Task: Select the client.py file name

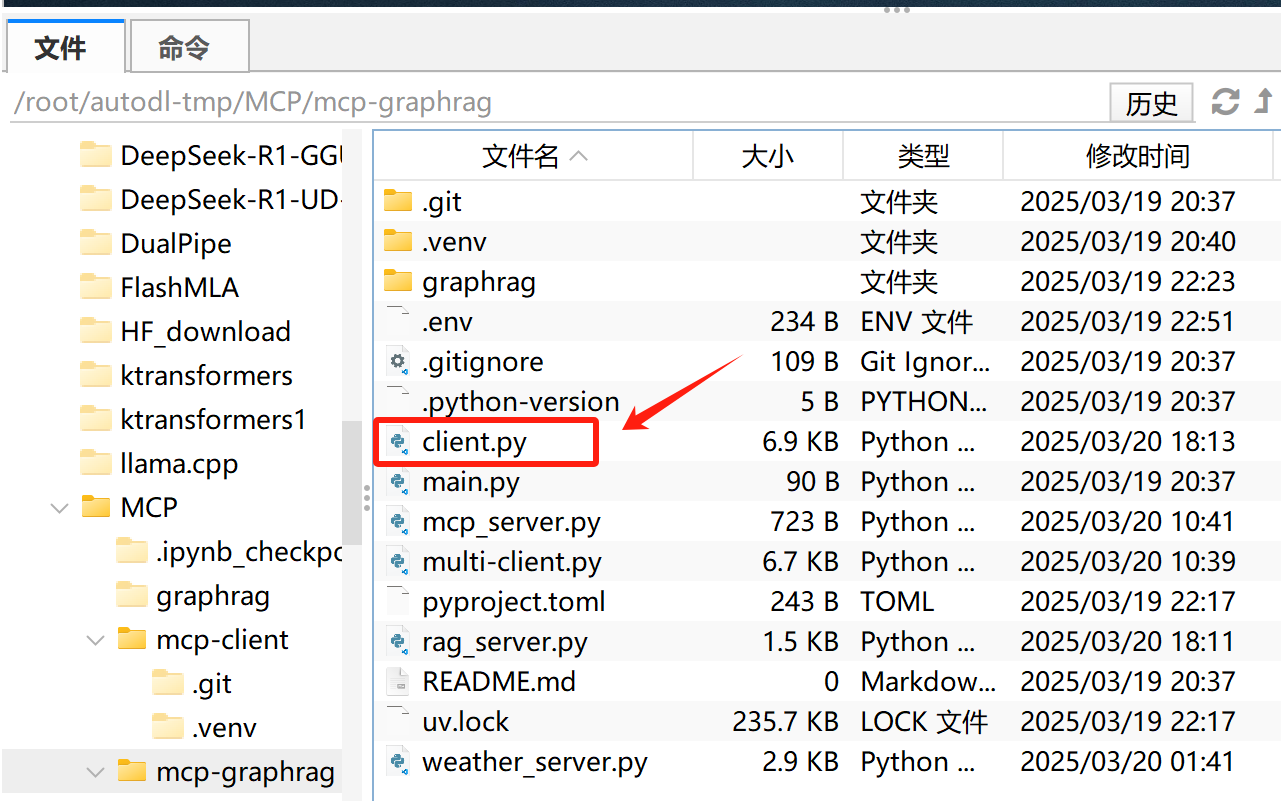Action: pos(474,442)
